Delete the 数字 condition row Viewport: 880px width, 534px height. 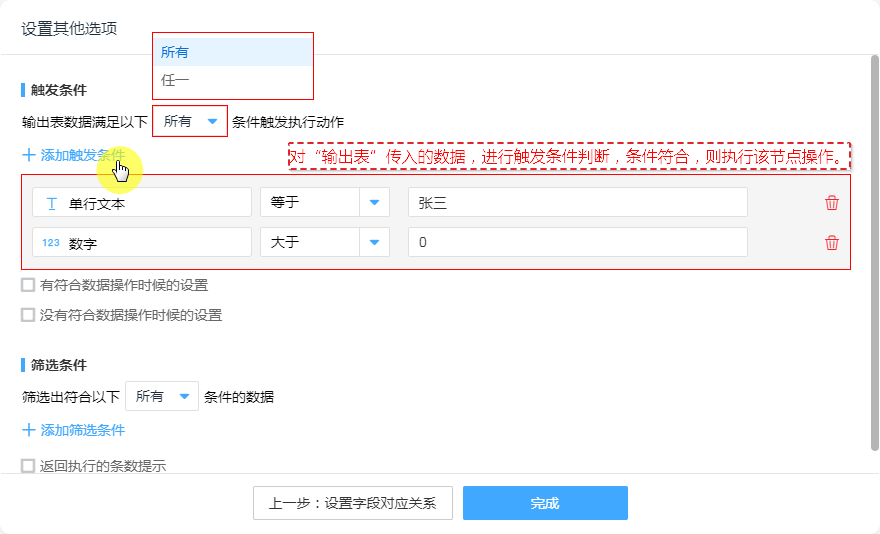pos(831,243)
